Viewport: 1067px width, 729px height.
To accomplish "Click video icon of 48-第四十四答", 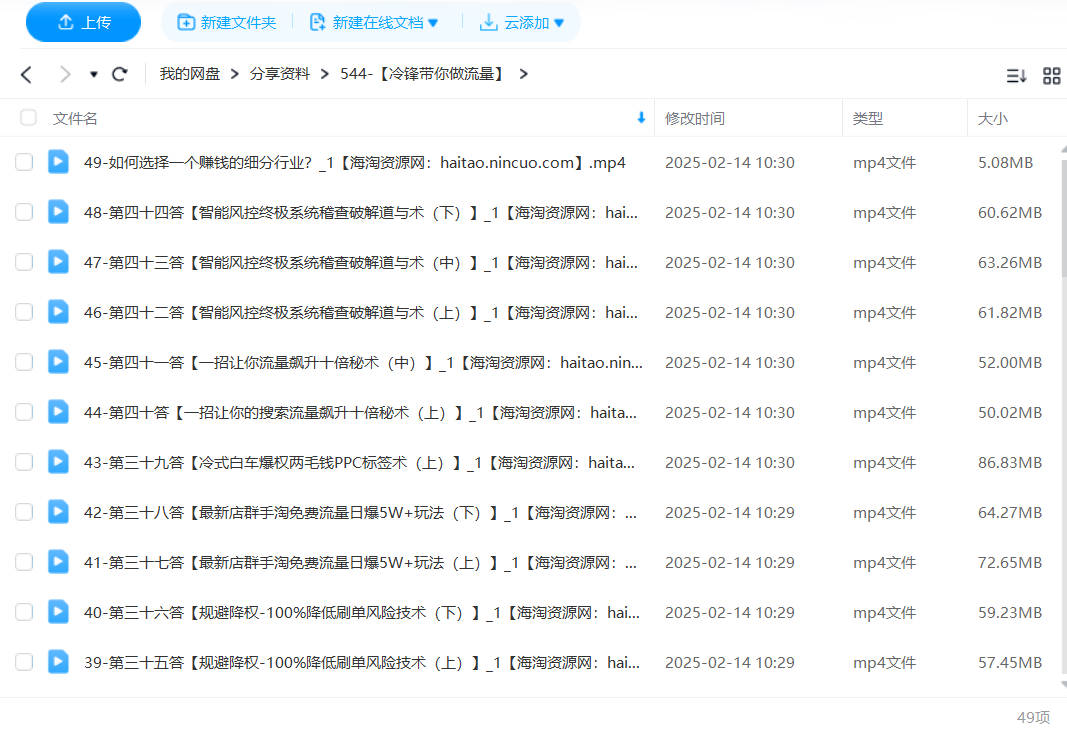I will click(x=59, y=212).
